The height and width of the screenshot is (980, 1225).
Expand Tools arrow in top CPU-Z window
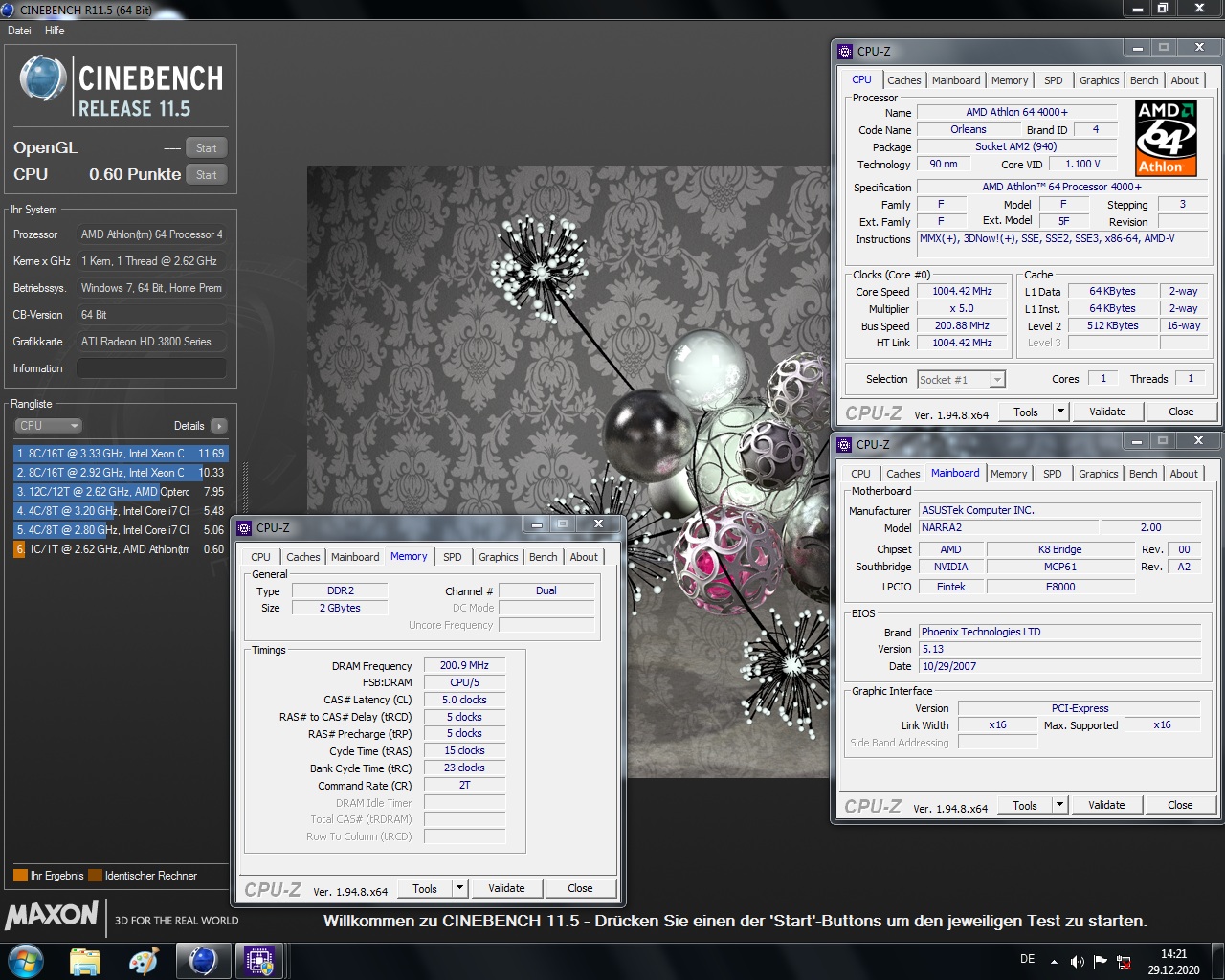[x=1059, y=412]
